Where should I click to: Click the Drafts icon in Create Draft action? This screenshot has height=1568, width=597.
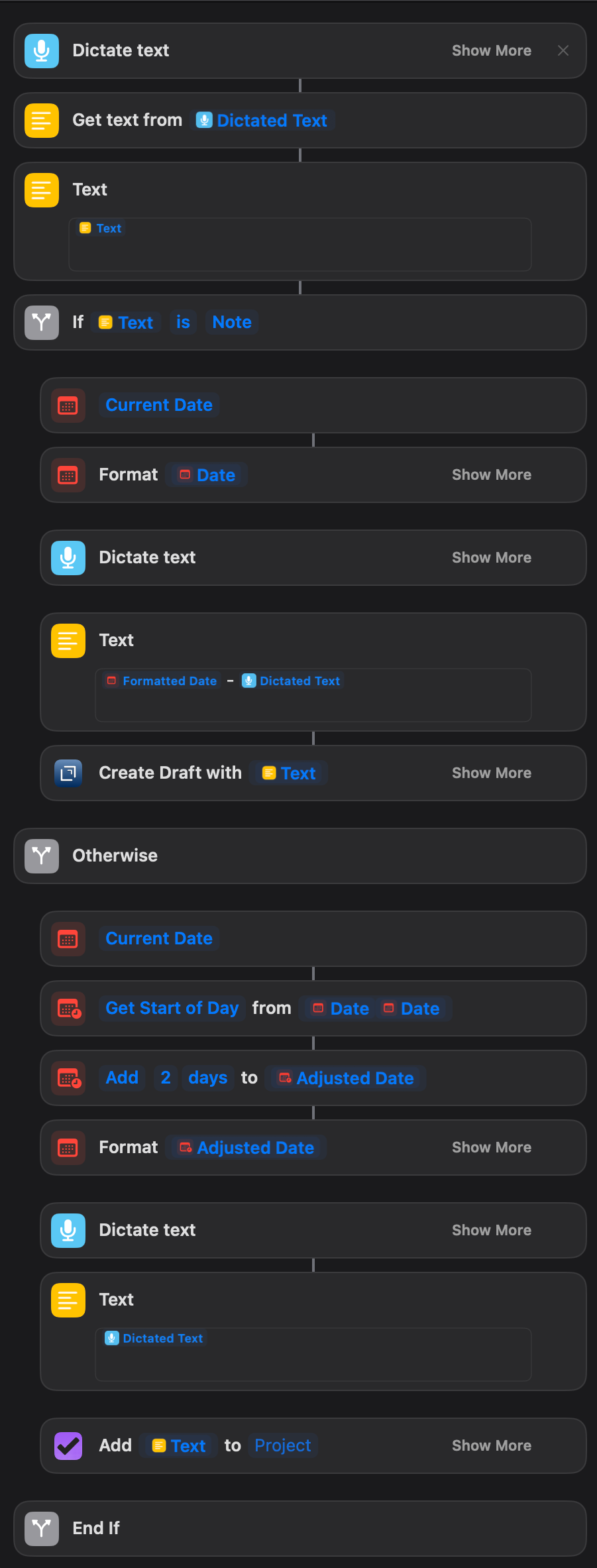coord(68,773)
